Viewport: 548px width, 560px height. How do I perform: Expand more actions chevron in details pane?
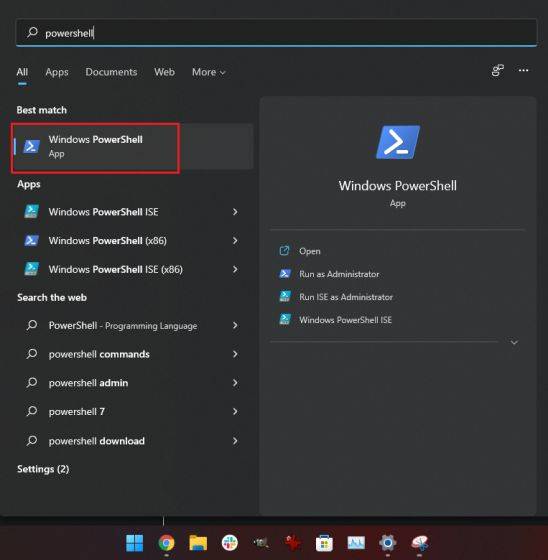pyautogui.click(x=514, y=342)
